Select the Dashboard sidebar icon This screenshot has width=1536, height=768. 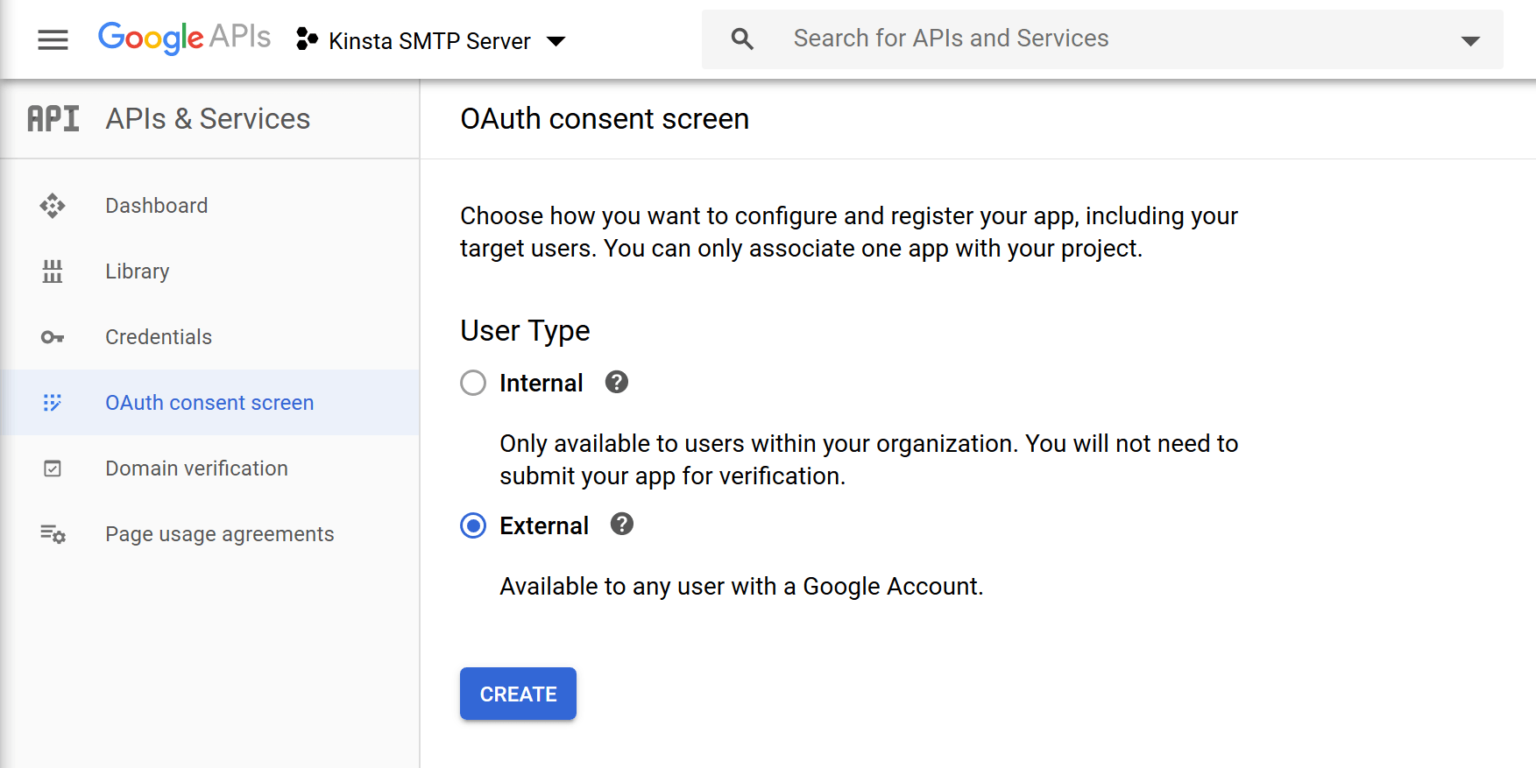(x=52, y=205)
